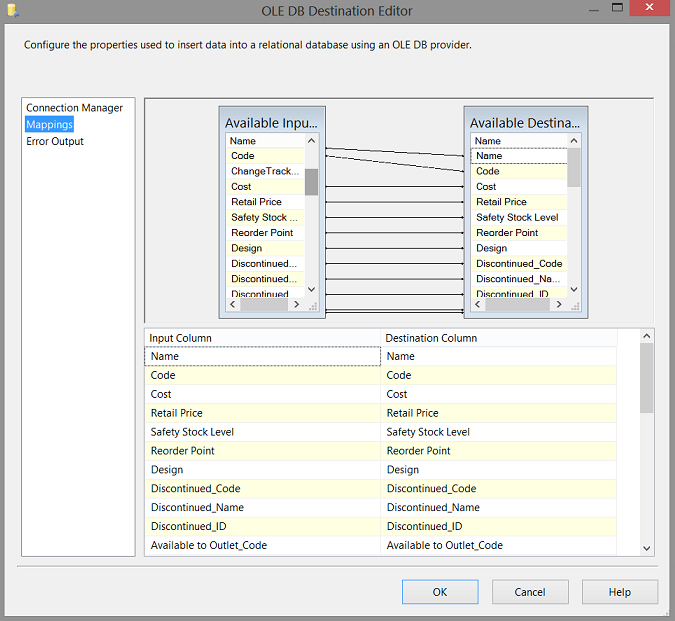Select ChangeTrack... item in input columns box
675x621 pixels.
264,172
